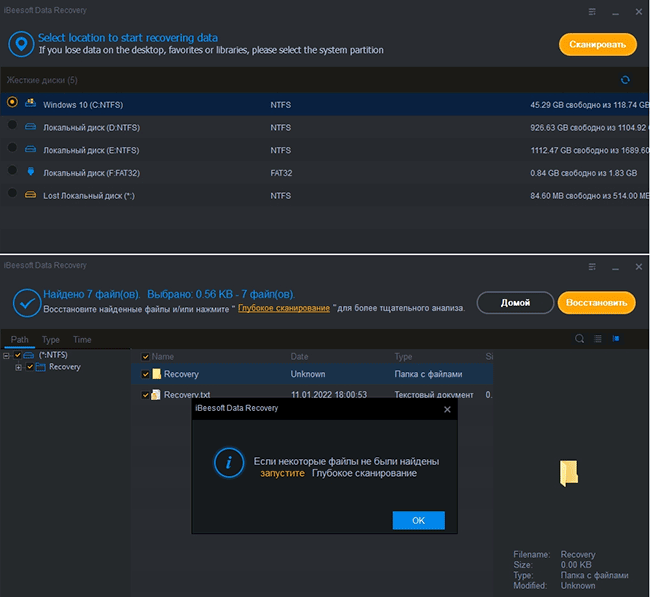Toggle checkbox for Recovery folder row

click(145, 374)
